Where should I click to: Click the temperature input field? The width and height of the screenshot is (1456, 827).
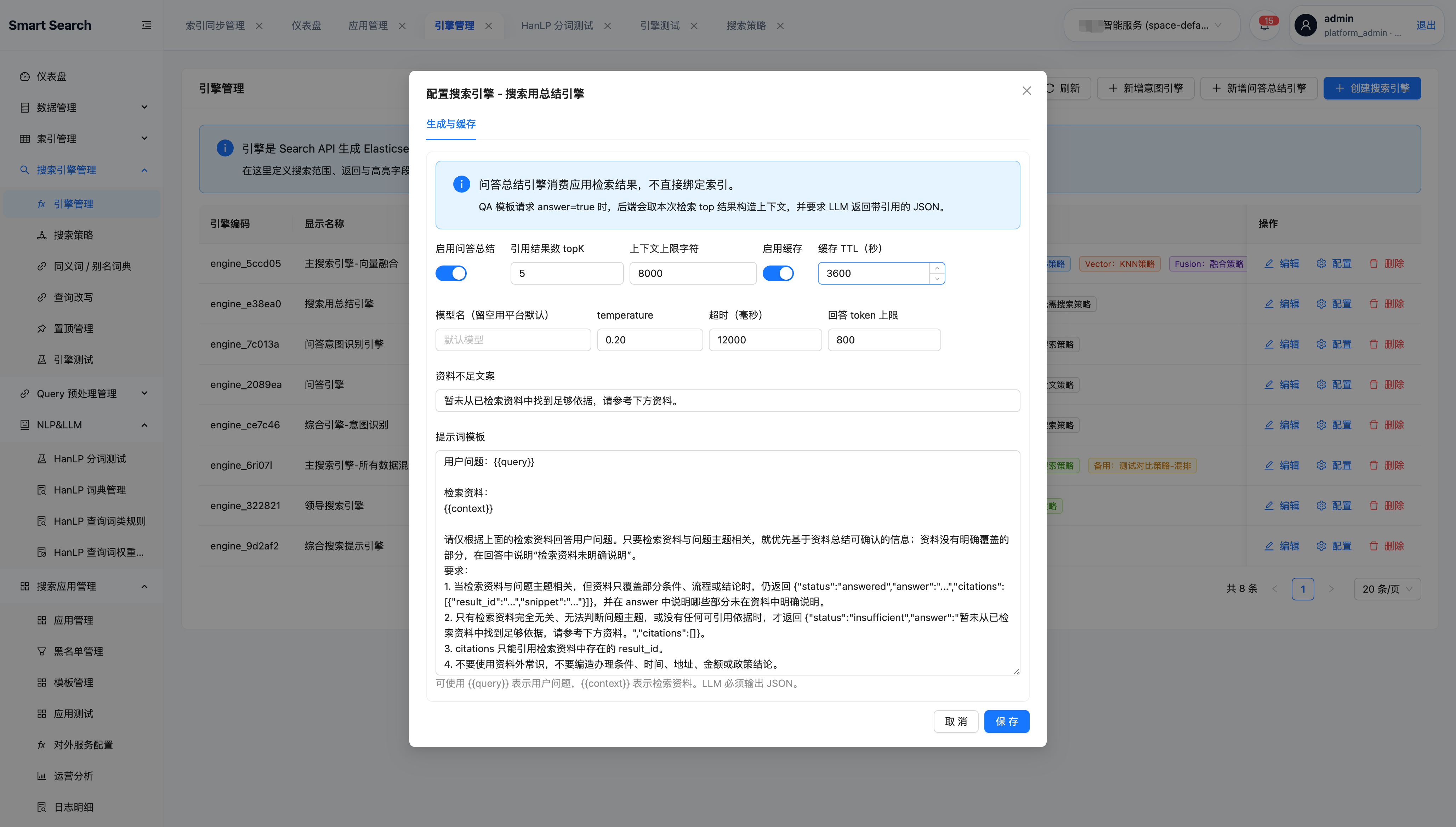pos(649,340)
